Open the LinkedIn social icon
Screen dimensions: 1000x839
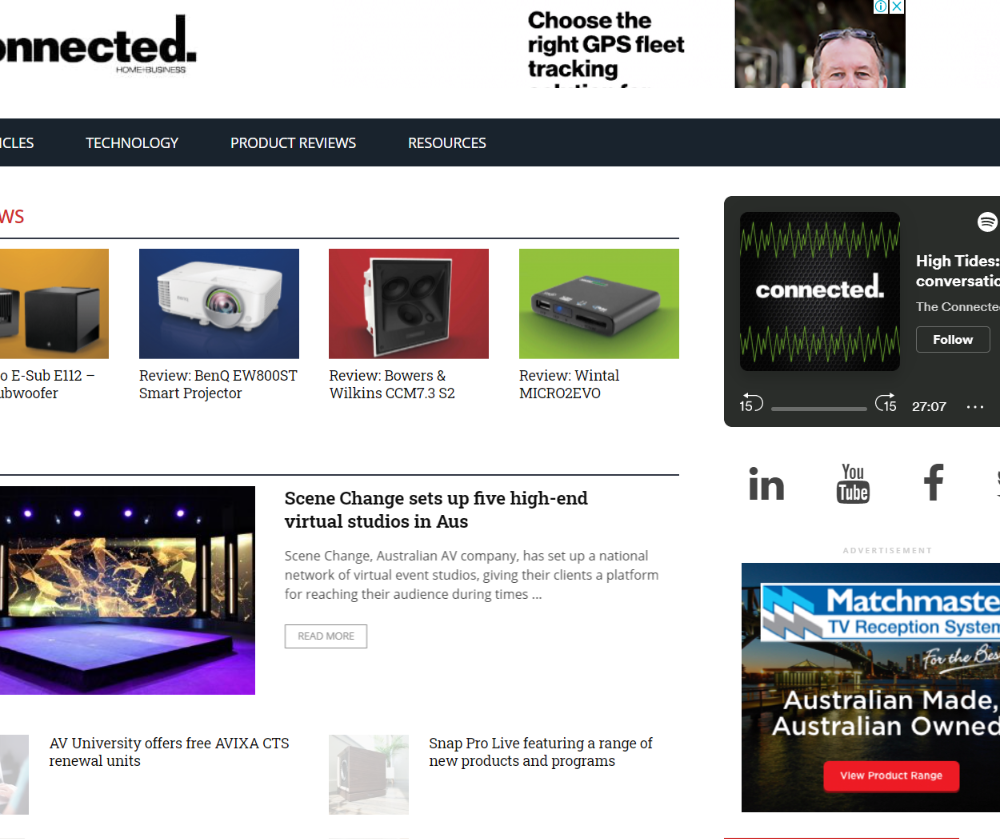coord(766,483)
